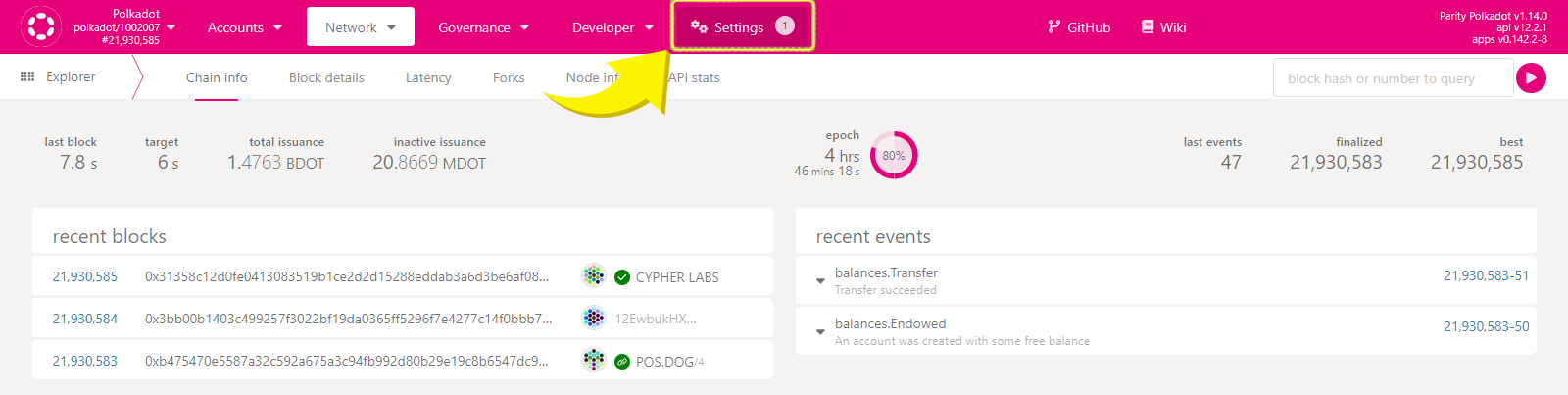Select validator name POS.DOG/4
The image size is (1568, 395).
pos(670,362)
